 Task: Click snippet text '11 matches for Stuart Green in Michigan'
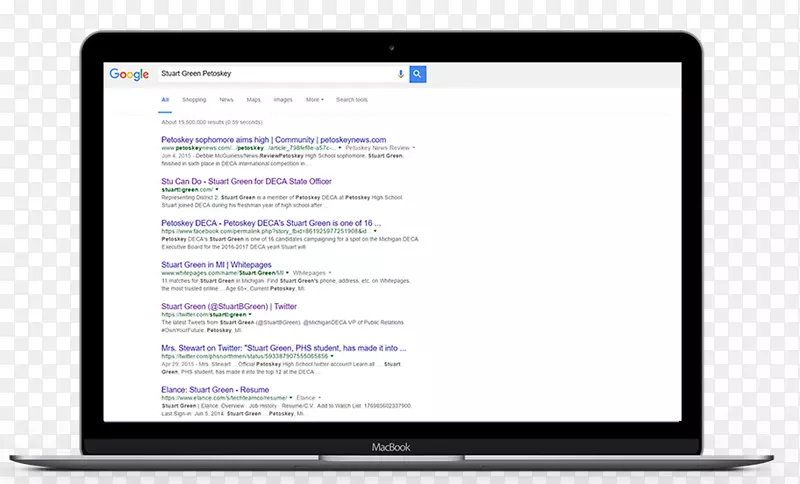214,281
